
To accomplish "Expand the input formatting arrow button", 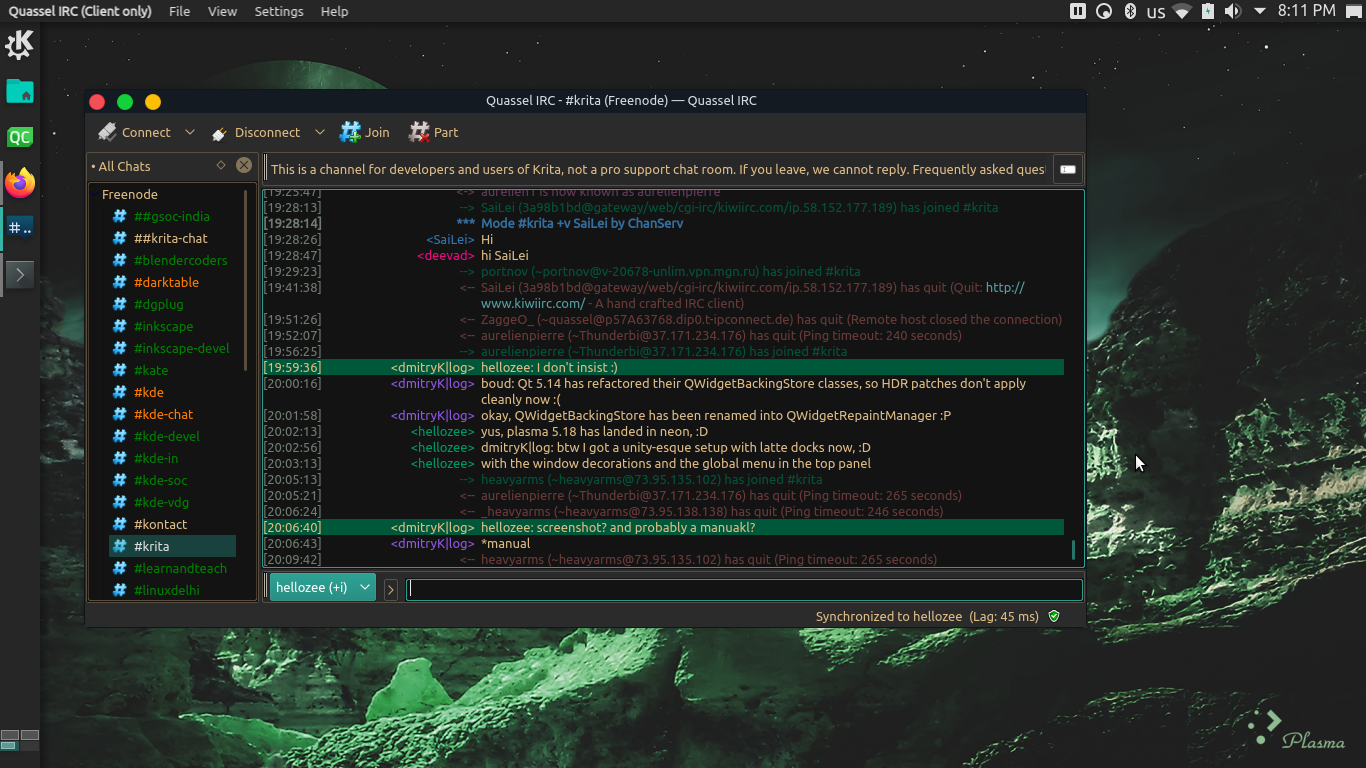I will point(390,589).
